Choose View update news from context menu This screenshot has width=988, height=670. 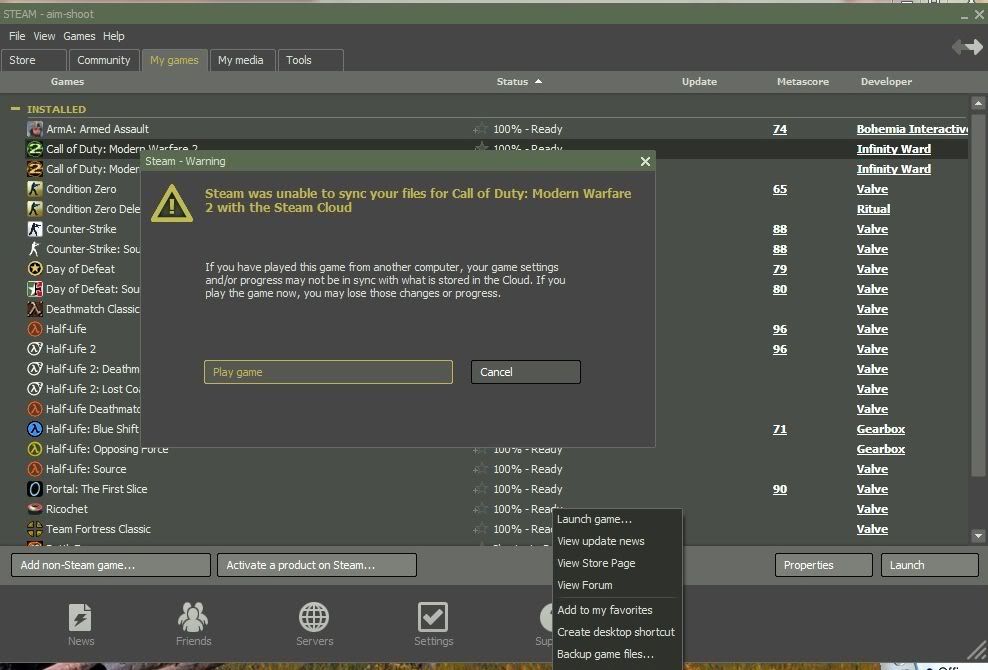pos(618,541)
